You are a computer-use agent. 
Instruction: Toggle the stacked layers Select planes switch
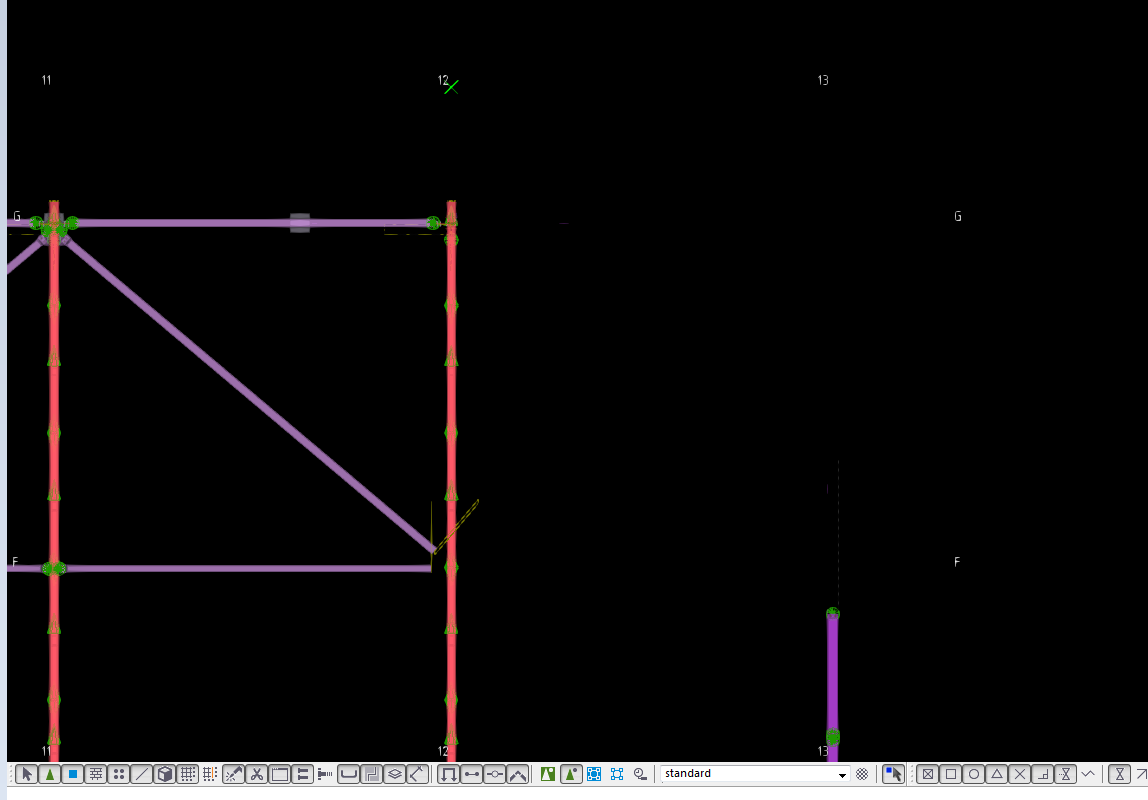395,774
